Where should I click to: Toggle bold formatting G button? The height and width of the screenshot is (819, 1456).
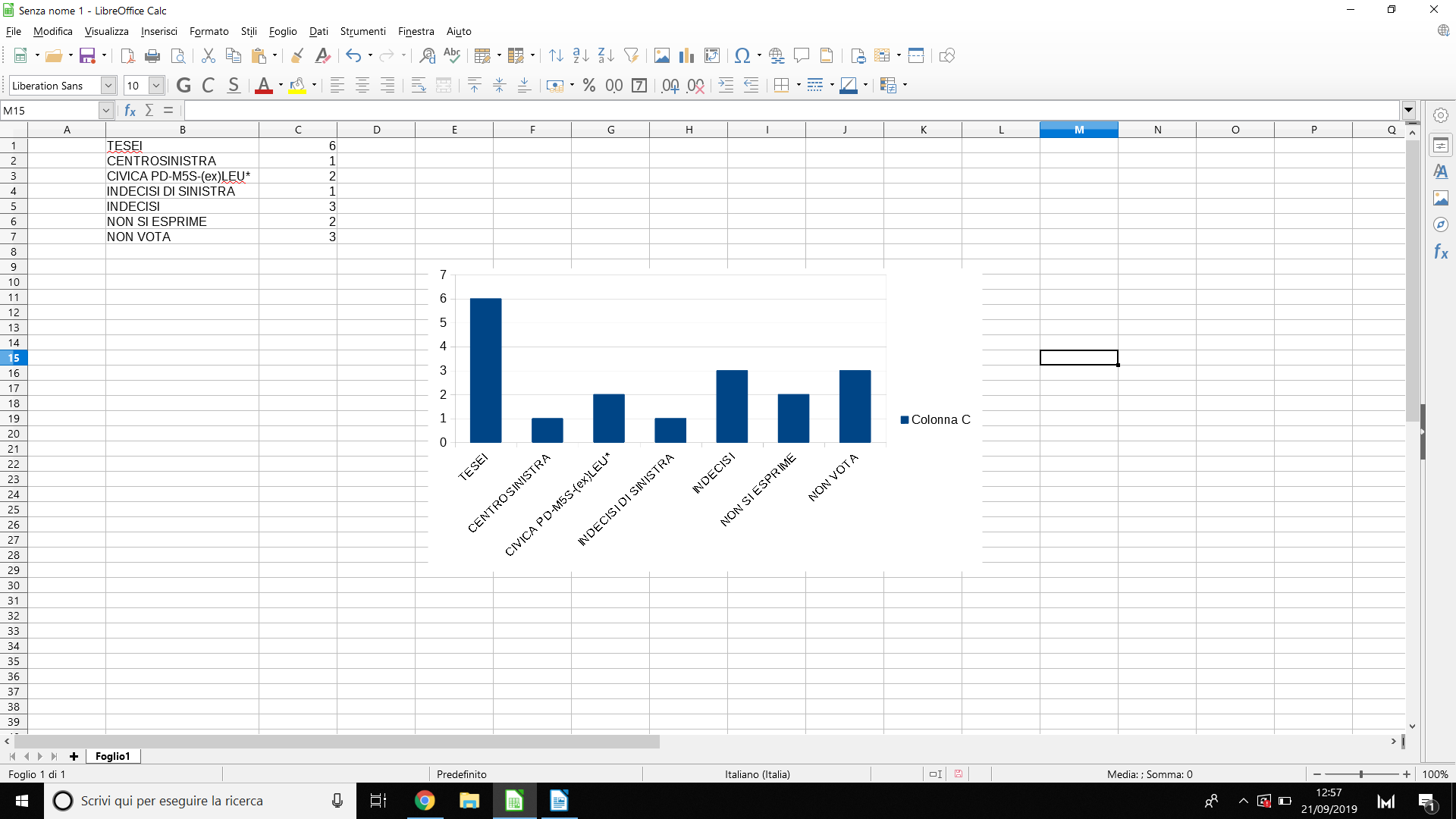click(x=184, y=86)
